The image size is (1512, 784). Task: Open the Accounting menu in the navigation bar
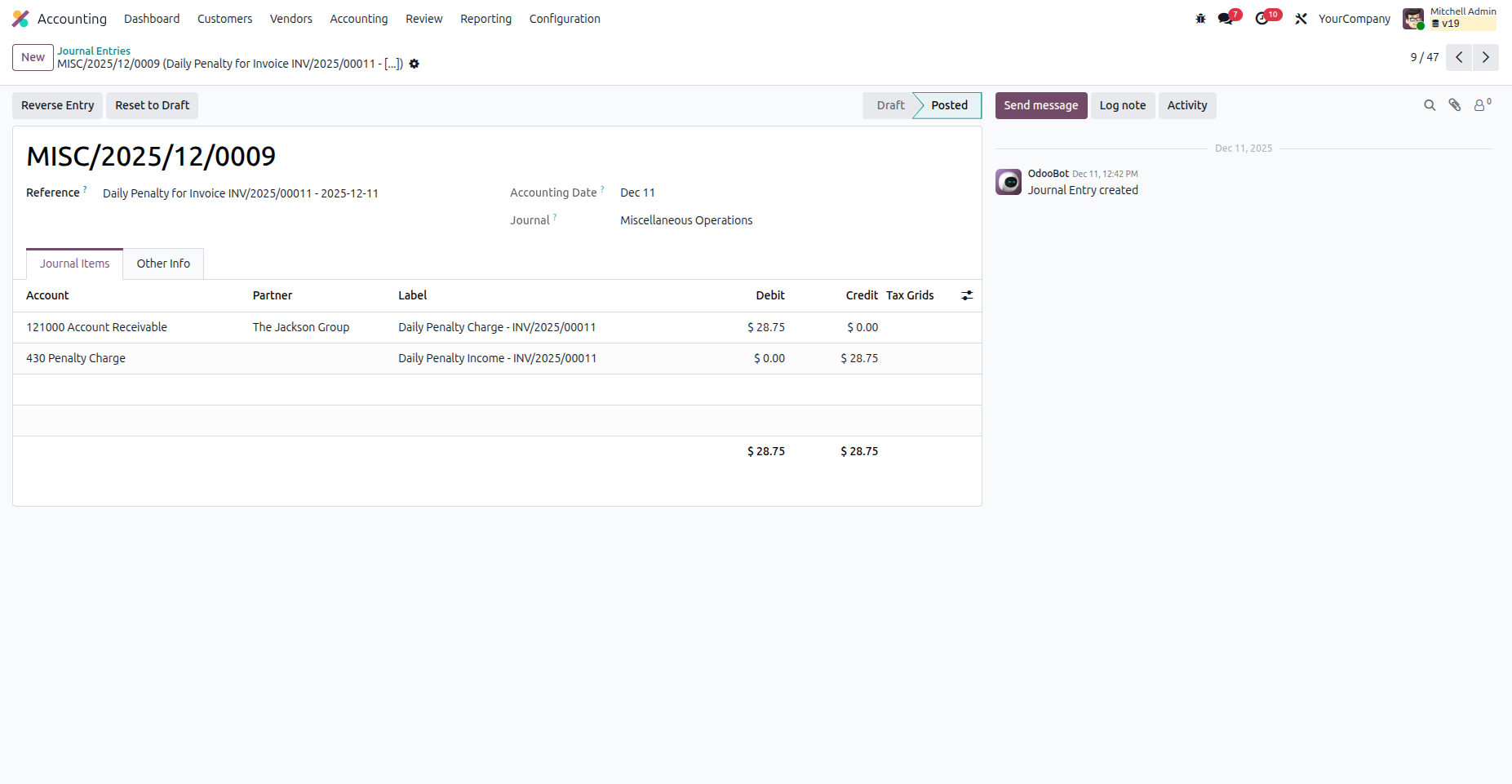pyautogui.click(x=359, y=19)
